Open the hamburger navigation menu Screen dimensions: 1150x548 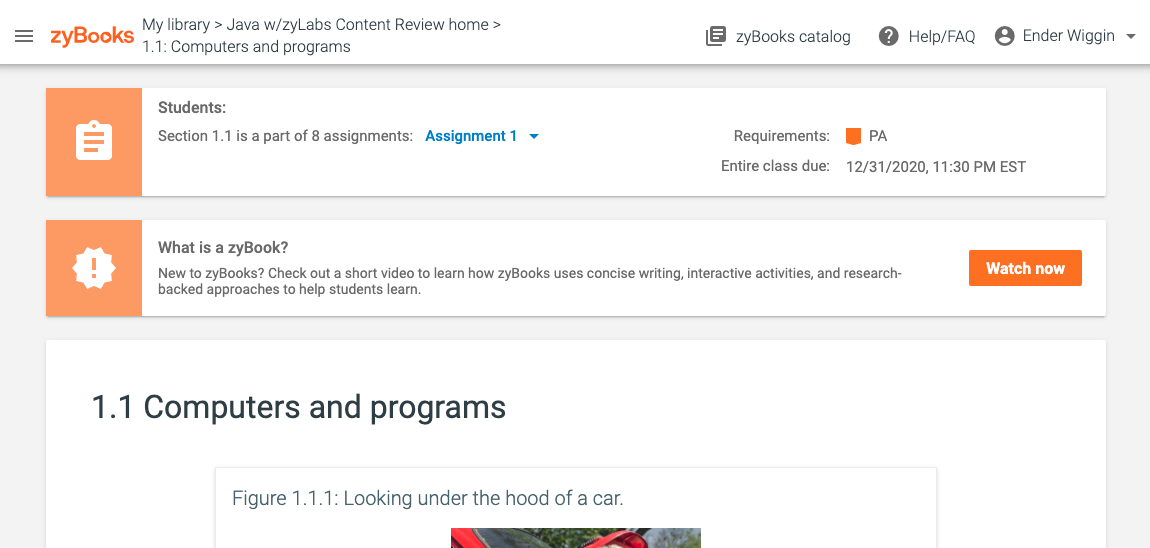click(x=24, y=36)
